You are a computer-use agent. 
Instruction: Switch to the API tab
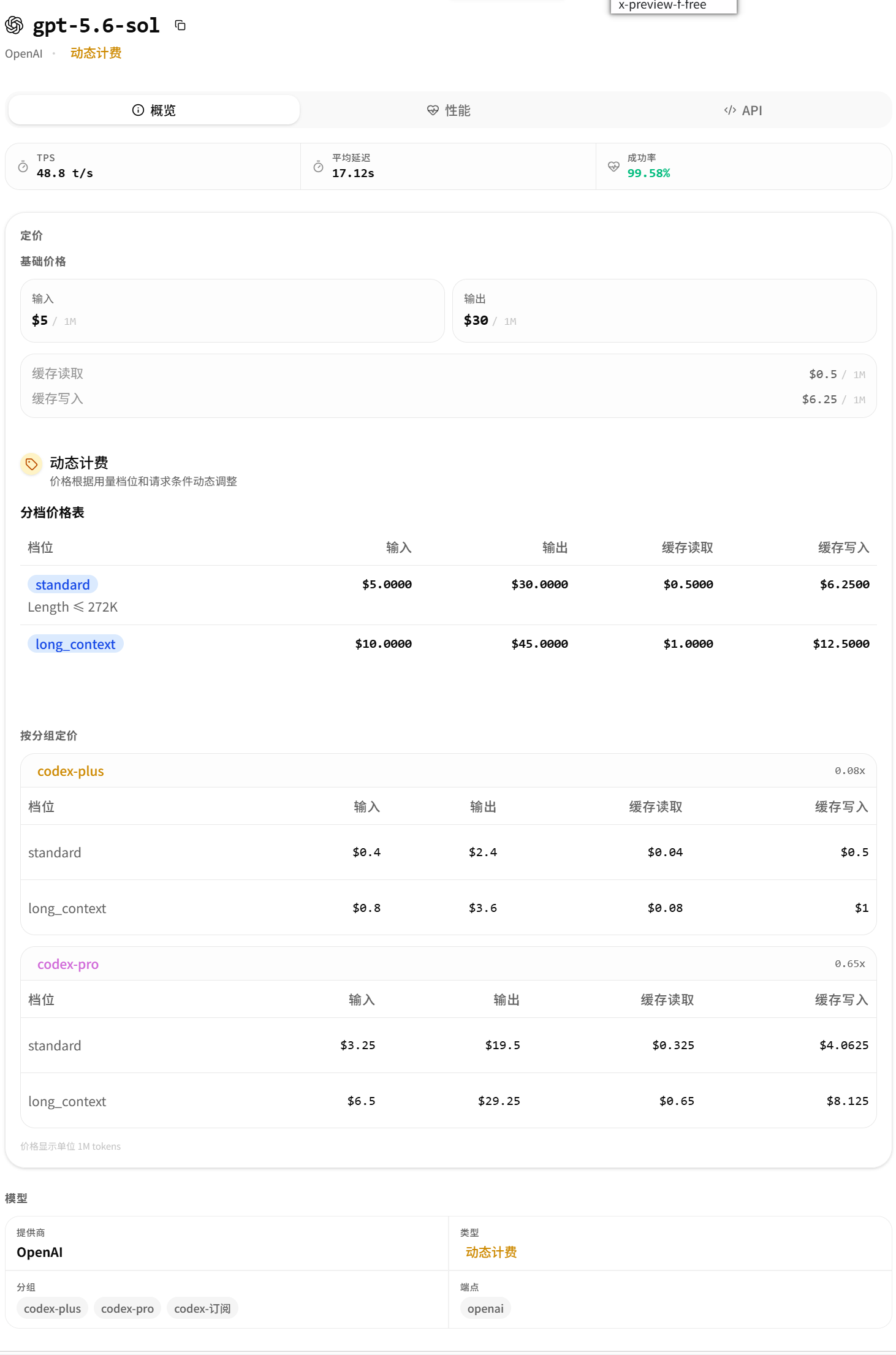pyautogui.click(x=743, y=110)
